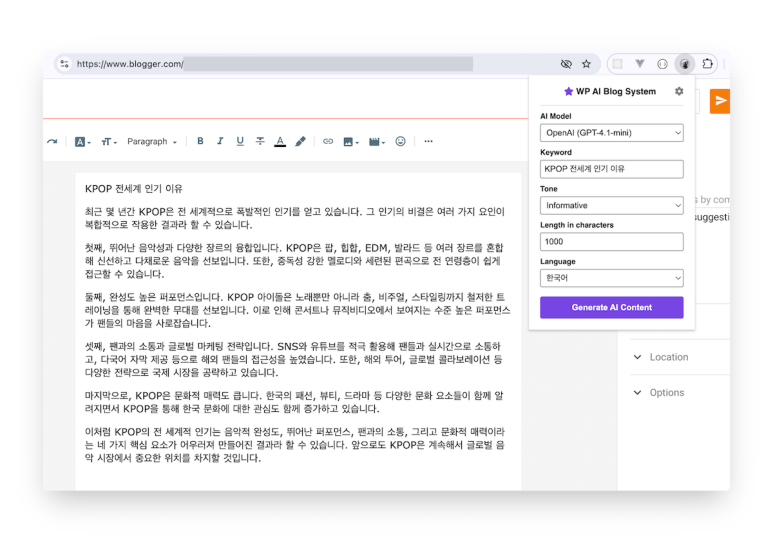Open the insert image menu

pyautogui.click(x=351, y=142)
